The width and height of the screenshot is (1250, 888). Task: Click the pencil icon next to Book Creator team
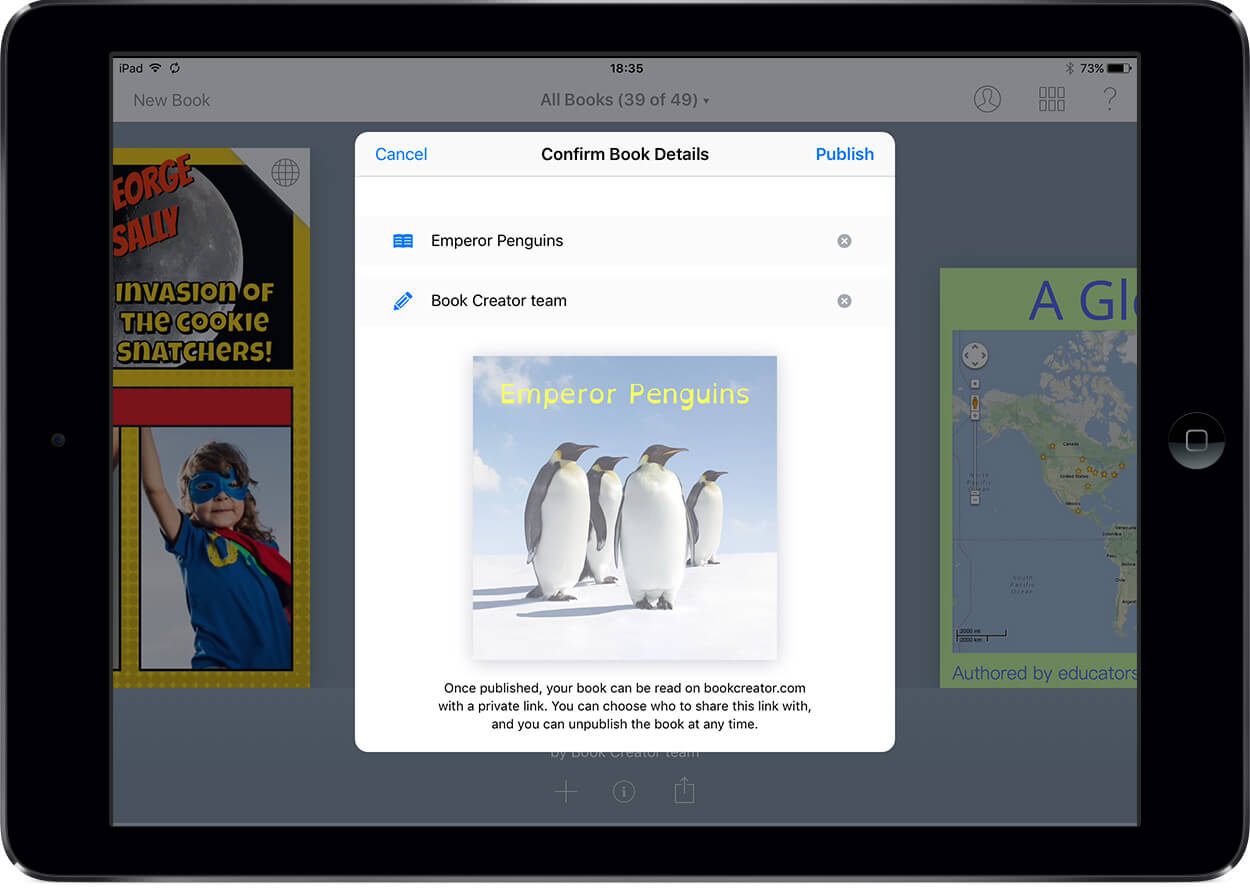(402, 300)
